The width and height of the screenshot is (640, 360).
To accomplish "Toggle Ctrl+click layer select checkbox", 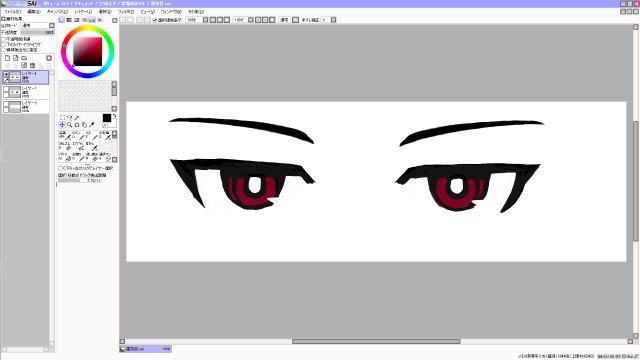I will coord(61,168).
